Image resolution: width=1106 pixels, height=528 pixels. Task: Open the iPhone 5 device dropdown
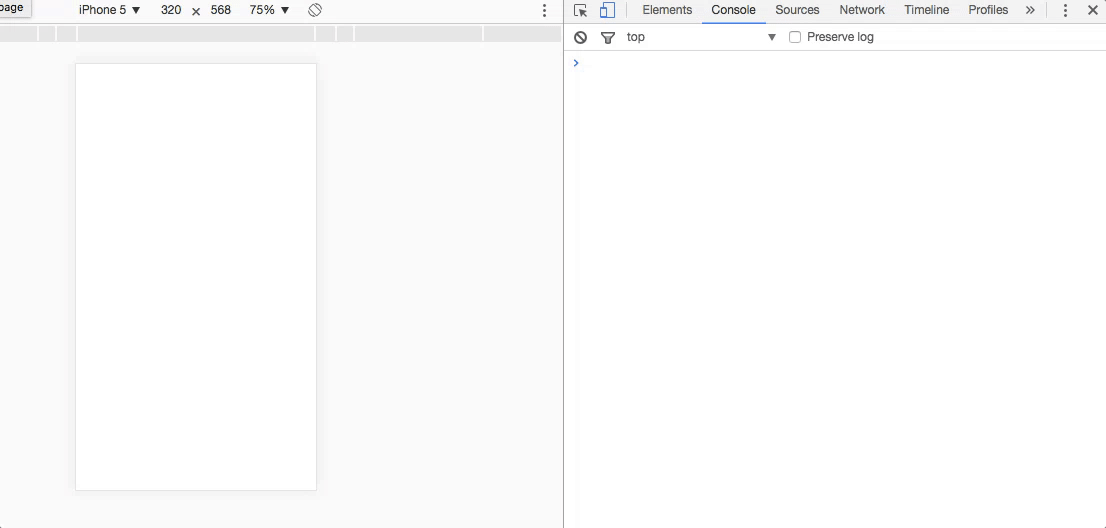tap(110, 11)
